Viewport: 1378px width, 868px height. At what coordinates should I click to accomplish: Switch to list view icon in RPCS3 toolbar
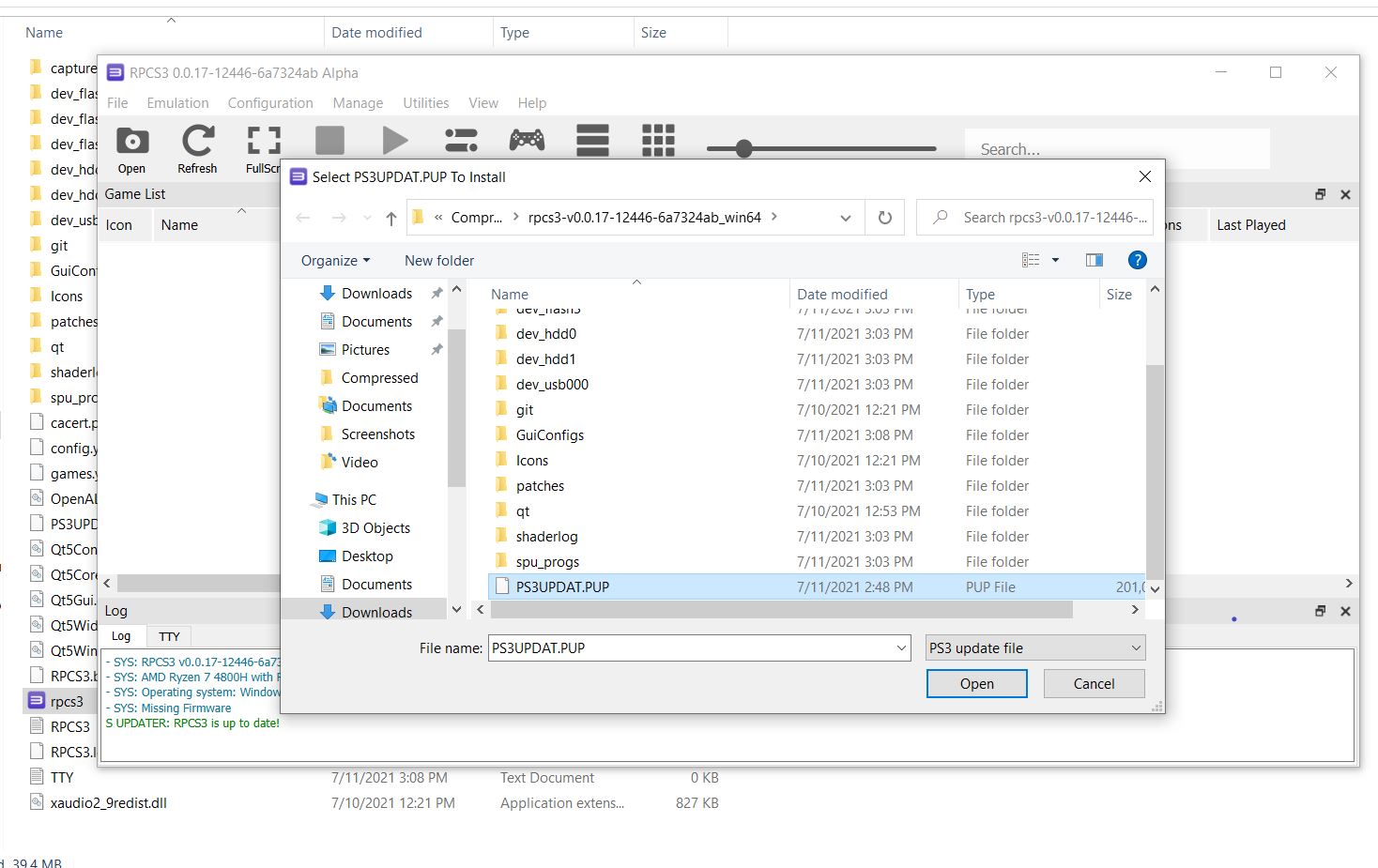(592, 141)
